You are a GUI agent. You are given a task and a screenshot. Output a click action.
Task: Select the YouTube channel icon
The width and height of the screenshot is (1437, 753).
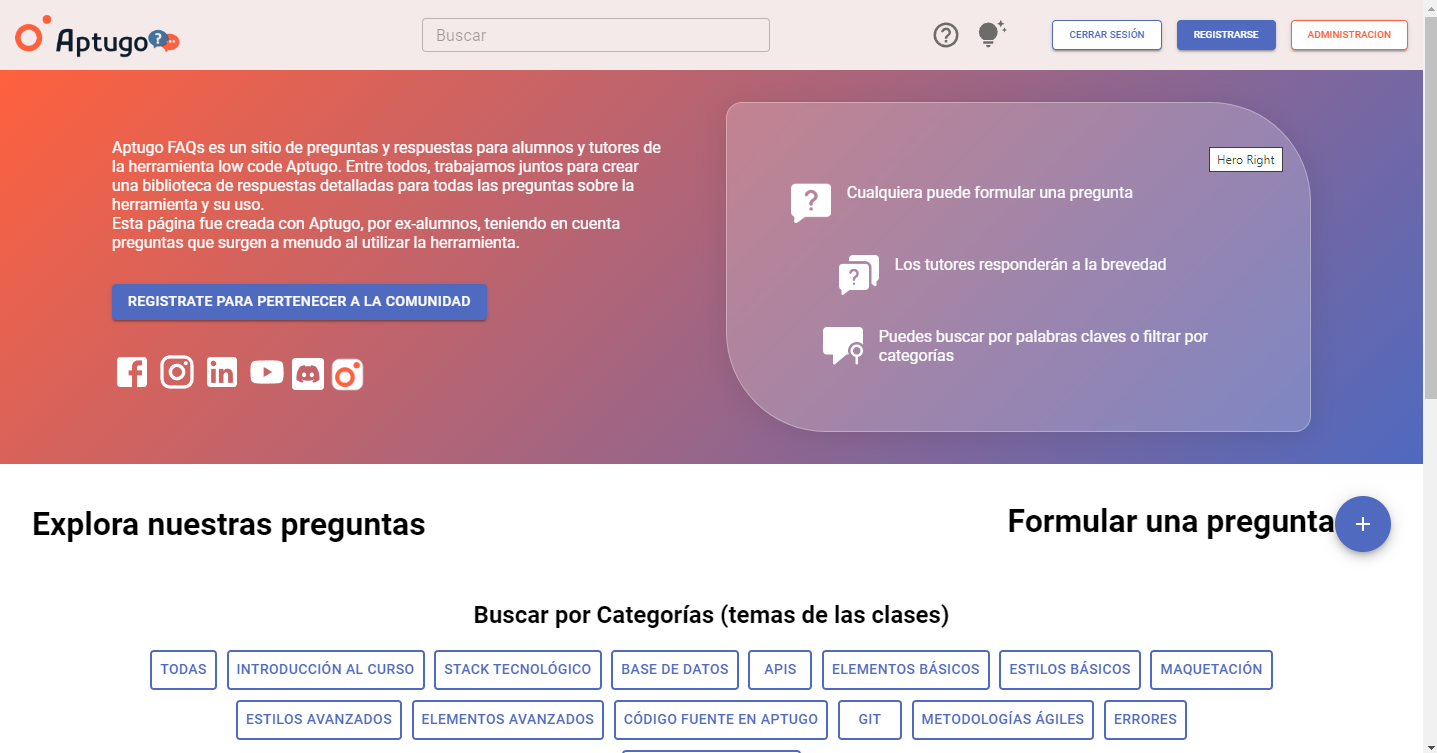pos(266,372)
